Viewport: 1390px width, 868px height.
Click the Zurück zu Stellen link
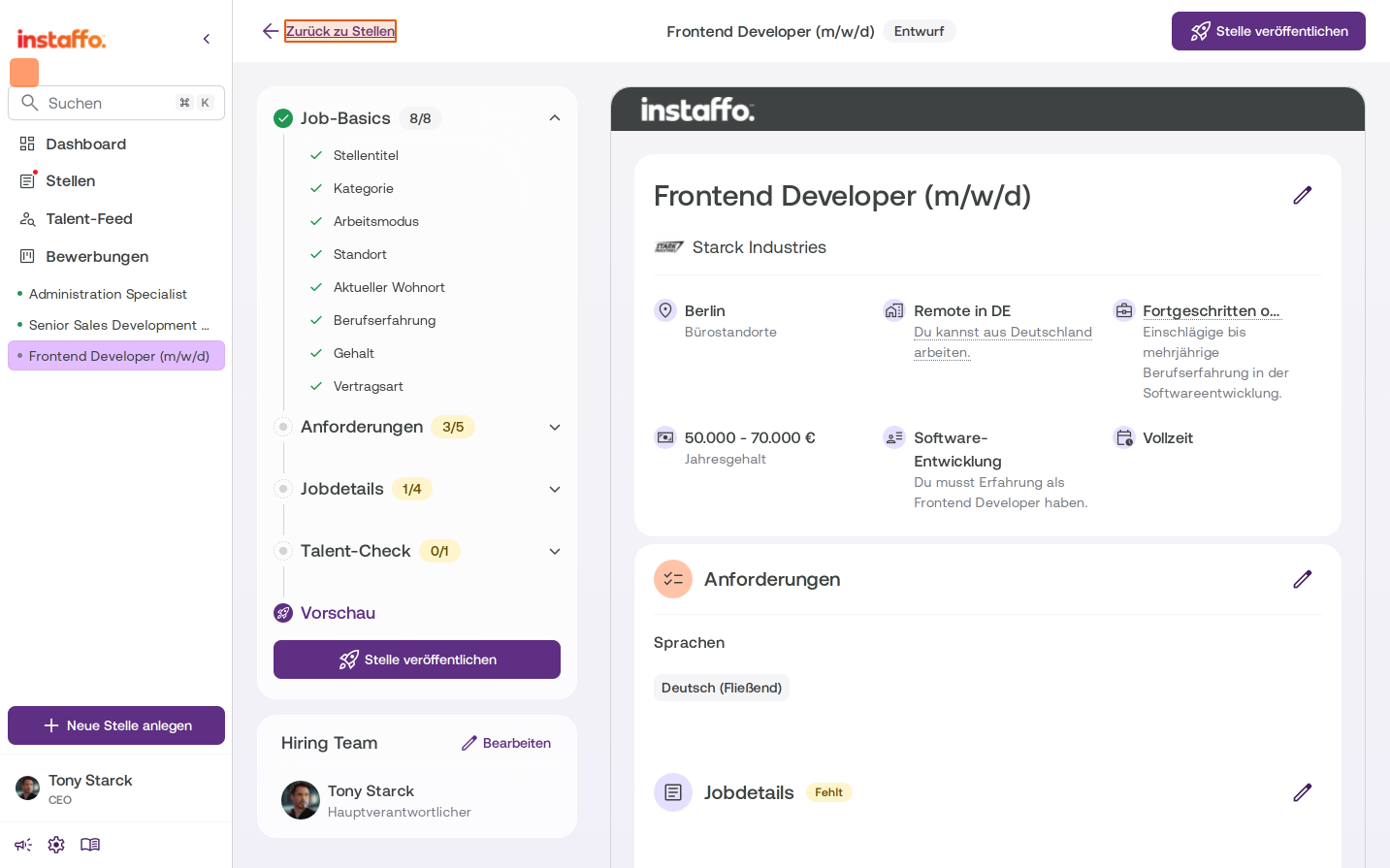tap(340, 31)
